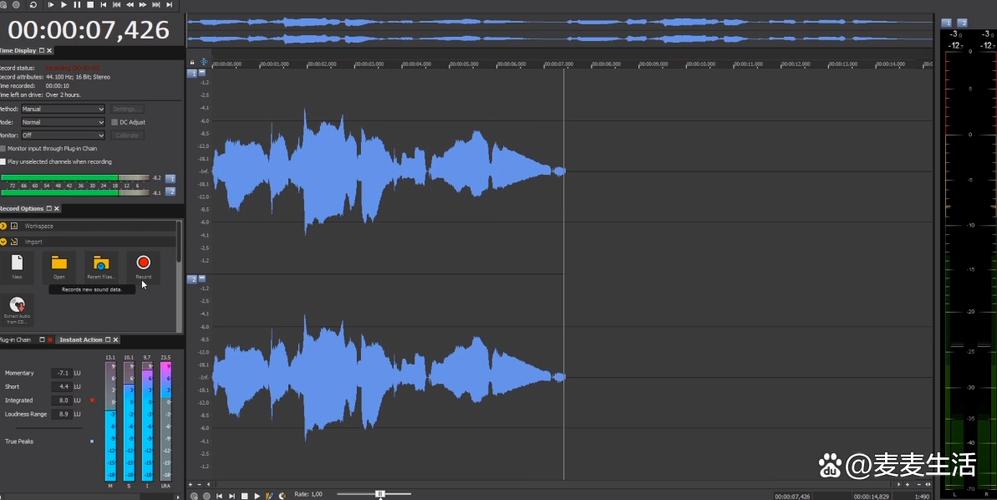Collapse the Import section
Image resolution: width=997 pixels, height=500 pixels.
coord(3,242)
